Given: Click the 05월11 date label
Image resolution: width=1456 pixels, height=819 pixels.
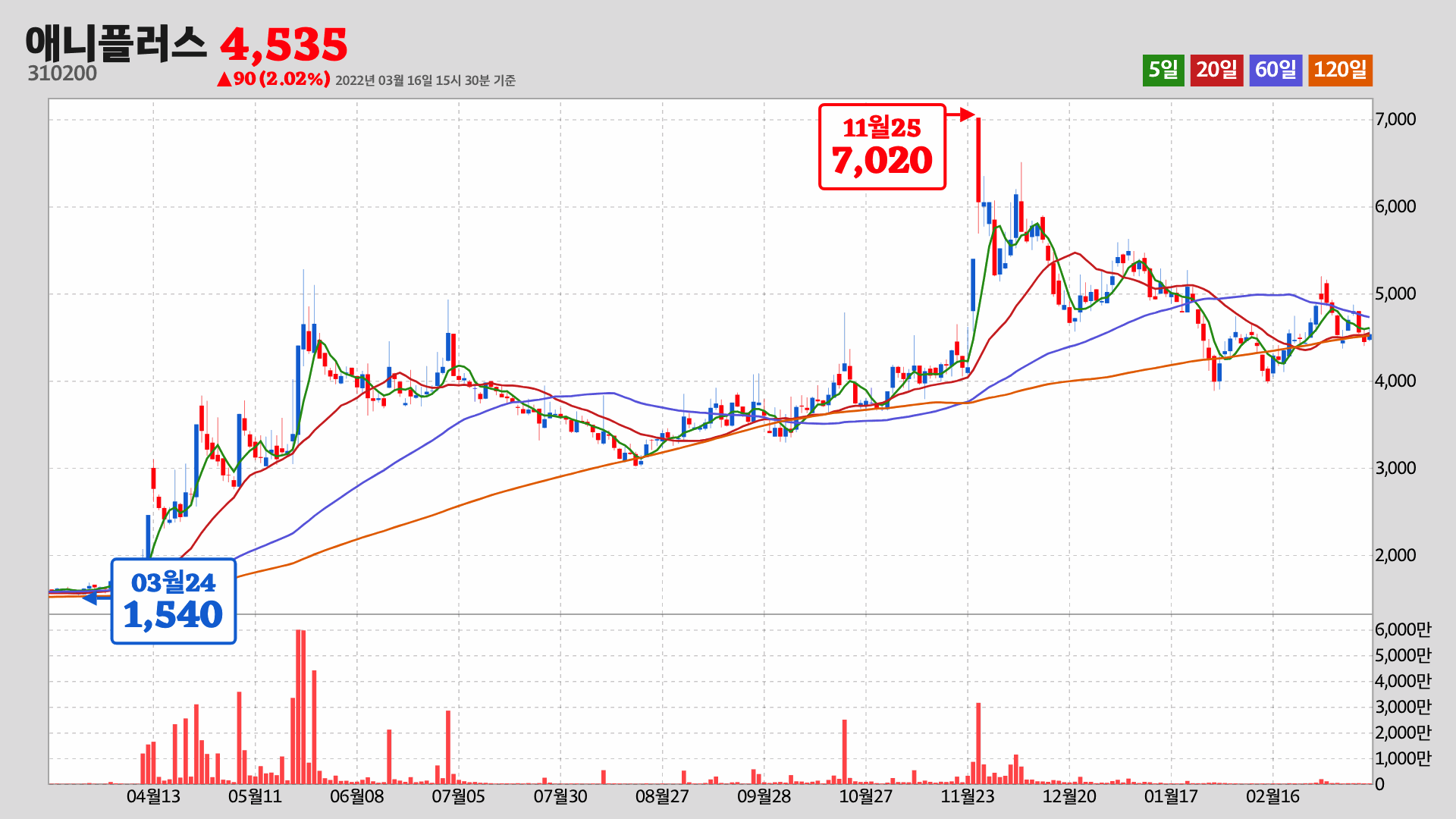Looking at the screenshot, I should pyautogui.click(x=255, y=796).
